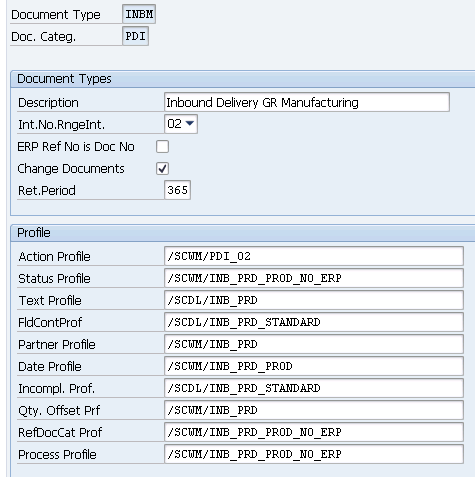The height and width of the screenshot is (477, 475).
Task: Click the Document Types group header
Action: click(243, 79)
